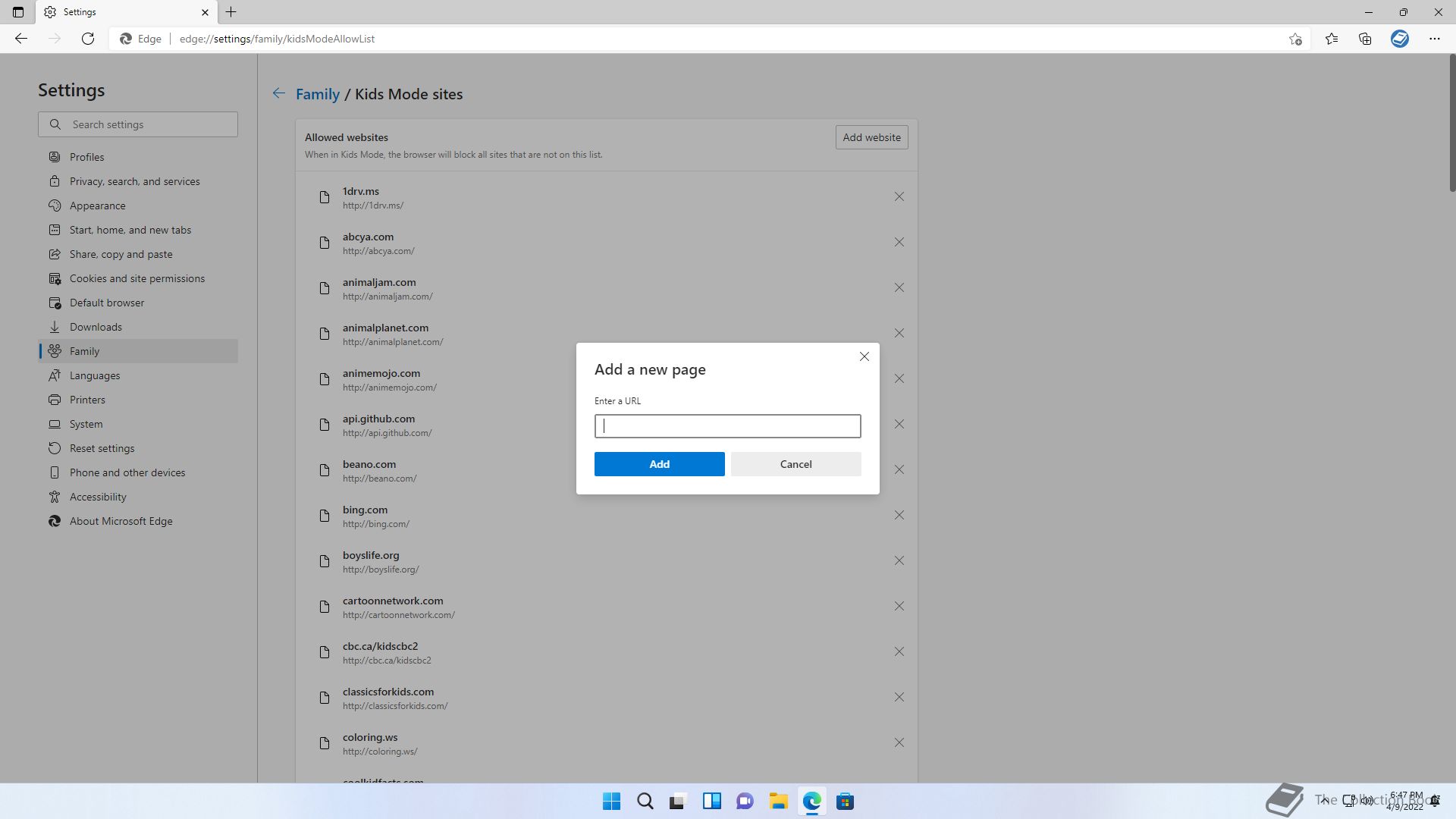The height and width of the screenshot is (819, 1456).
Task: Remove animalplanet.com from the list
Action: (899, 334)
